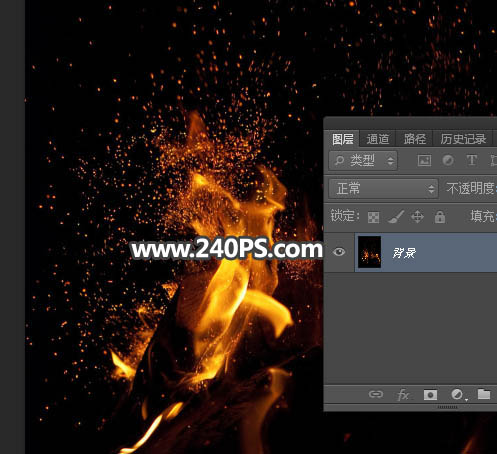Viewport: 497px width, 454px height.
Task: Create a new group folder
Action: click(x=484, y=394)
